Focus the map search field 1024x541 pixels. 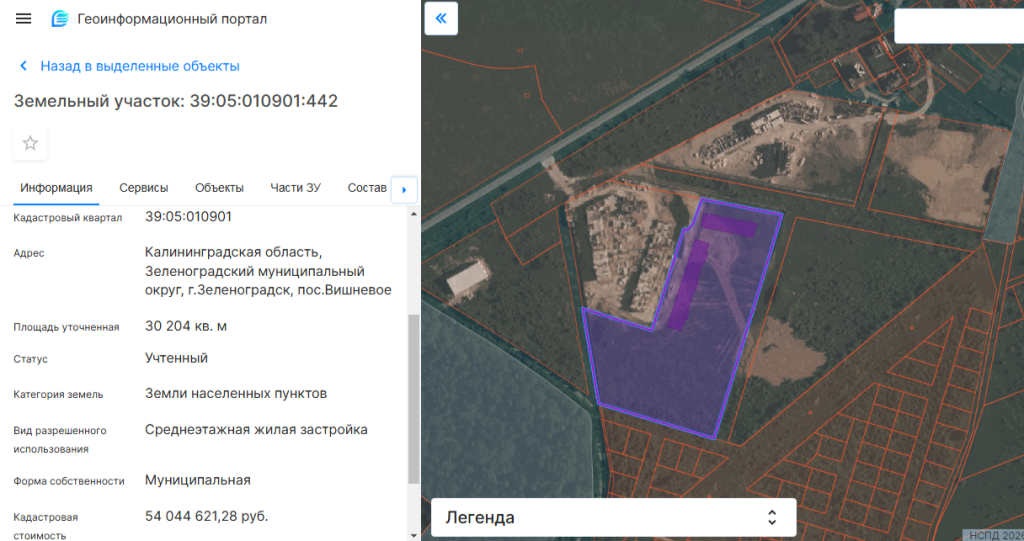958,26
